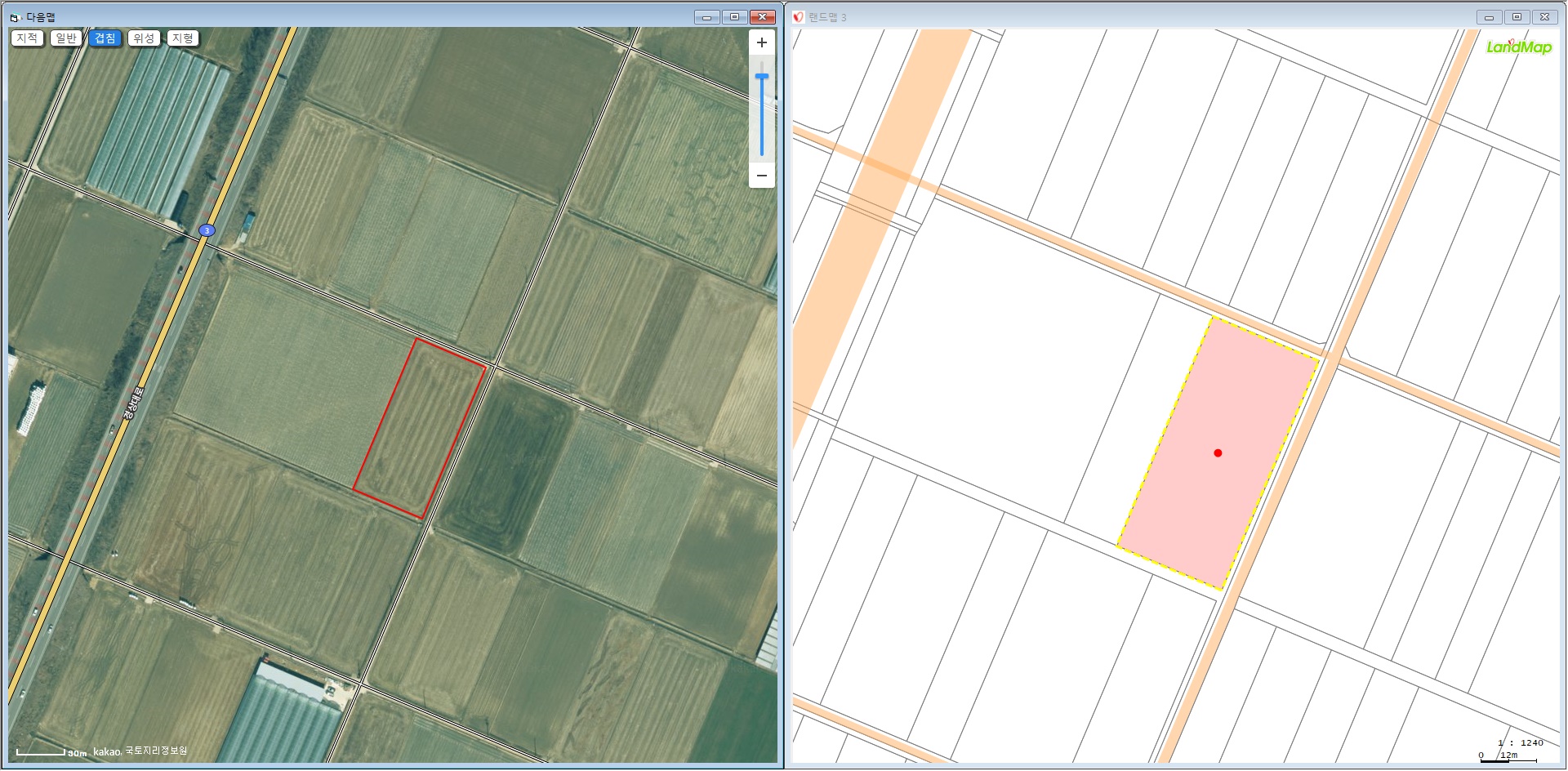Switch to the 지적 map view
The width and height of the screenshot is (1568, 771).
[x=27, y=38]
